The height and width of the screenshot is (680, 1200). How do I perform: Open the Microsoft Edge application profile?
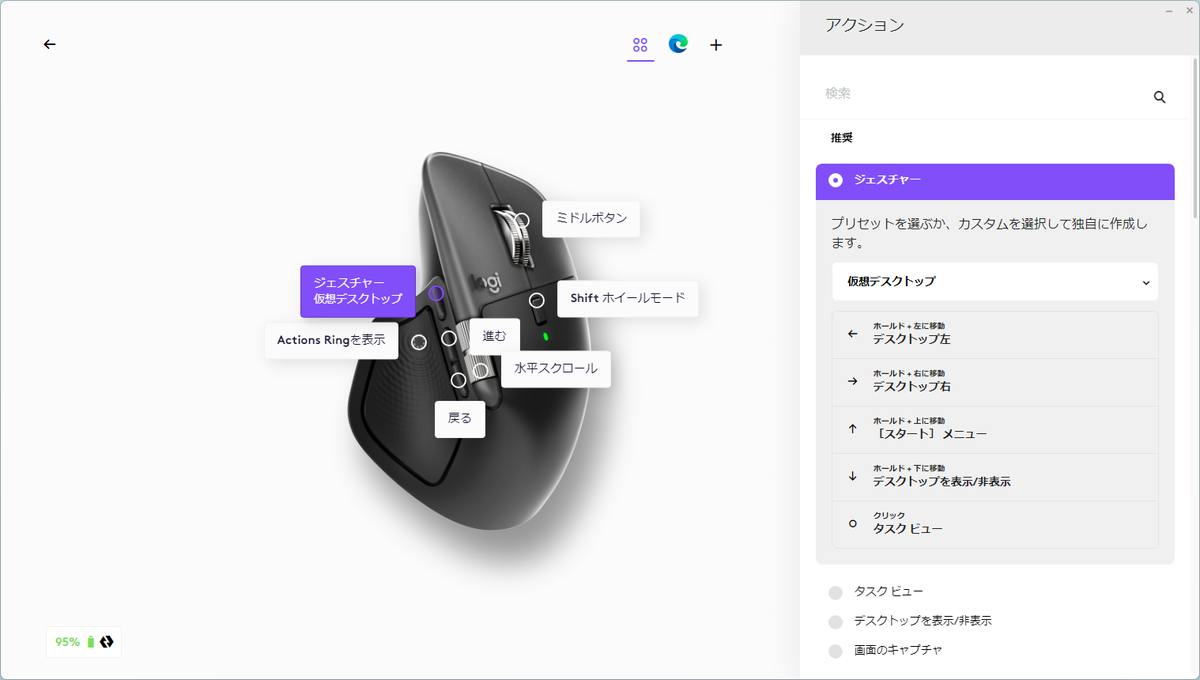[678, 44]
